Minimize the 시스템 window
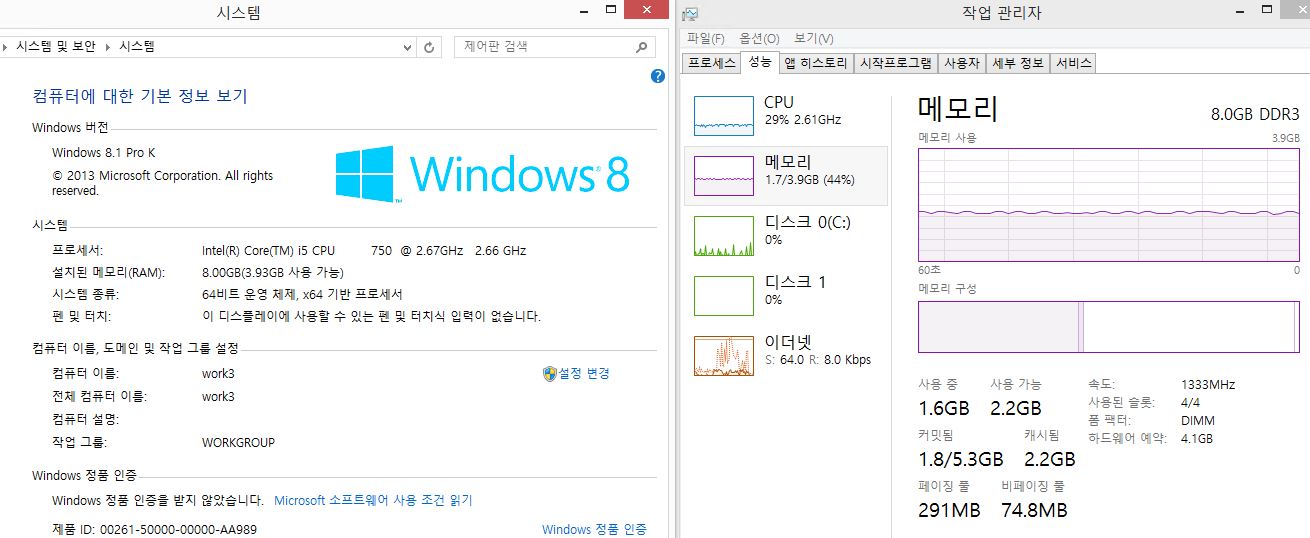This screenshot has height=538, width=1310. tap(584, 9)
